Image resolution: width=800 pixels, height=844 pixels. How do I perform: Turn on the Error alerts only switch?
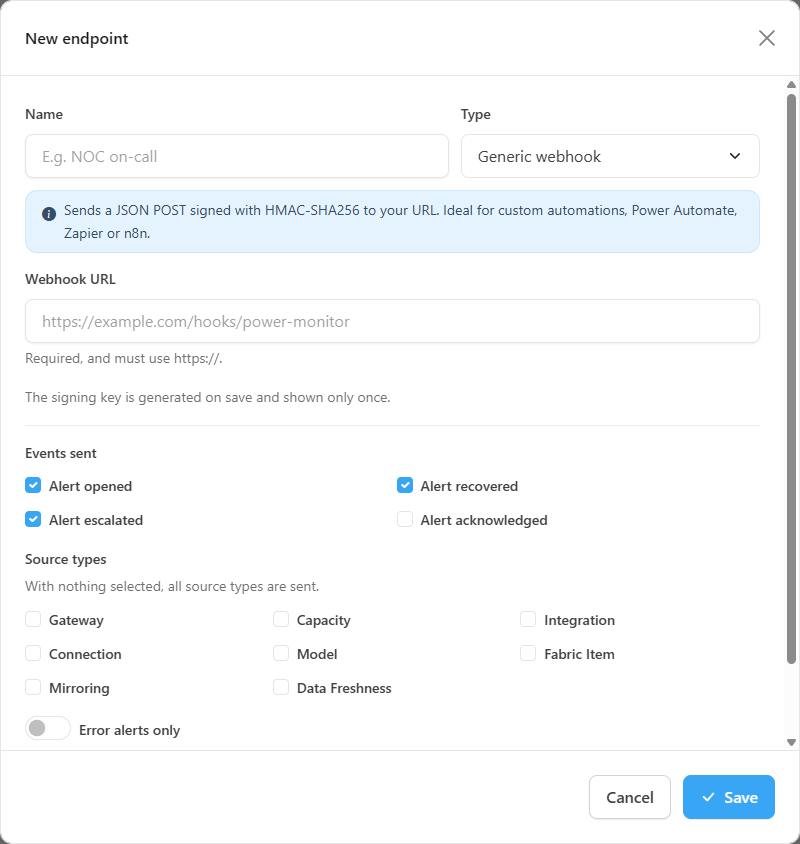pyautogui.click(x=48, y=728)
